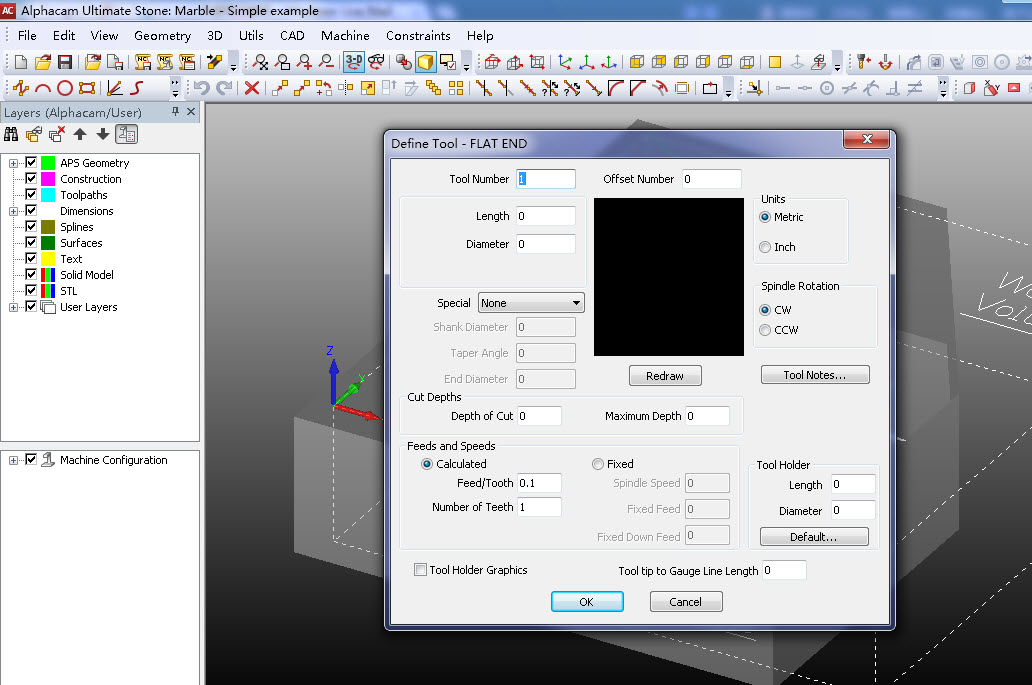Click the Zoom Window magnifier icon
The height and width of the screenshot is (685, 1032).
point(283,63)
